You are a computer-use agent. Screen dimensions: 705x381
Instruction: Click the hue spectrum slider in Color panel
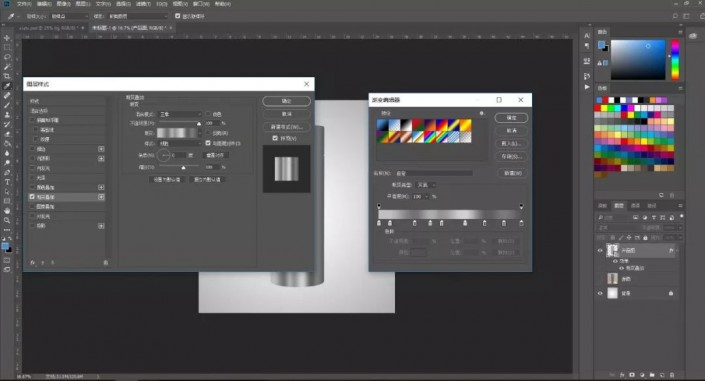point(675,60)
